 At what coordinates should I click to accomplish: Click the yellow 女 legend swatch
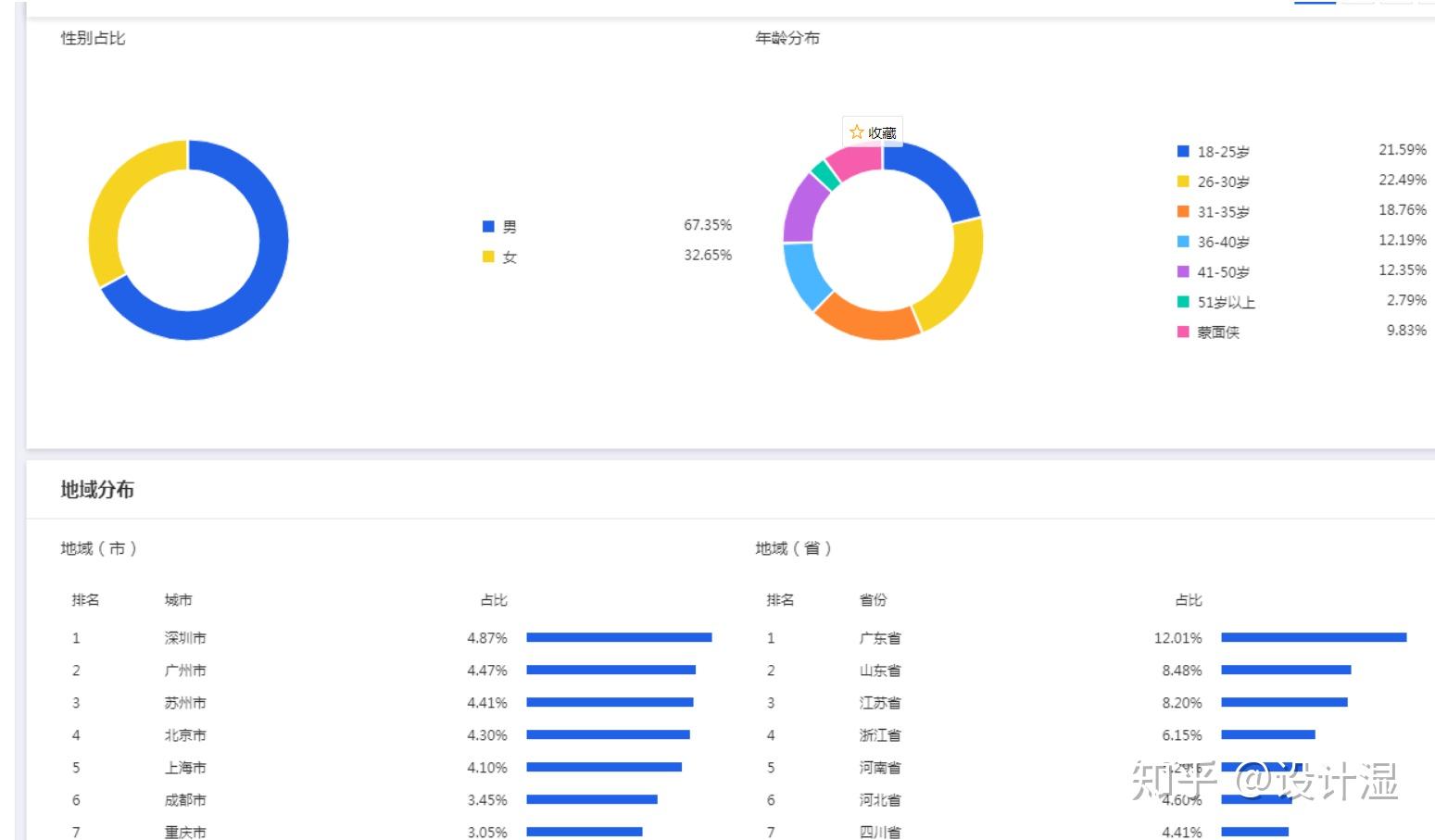coord(488,257)
